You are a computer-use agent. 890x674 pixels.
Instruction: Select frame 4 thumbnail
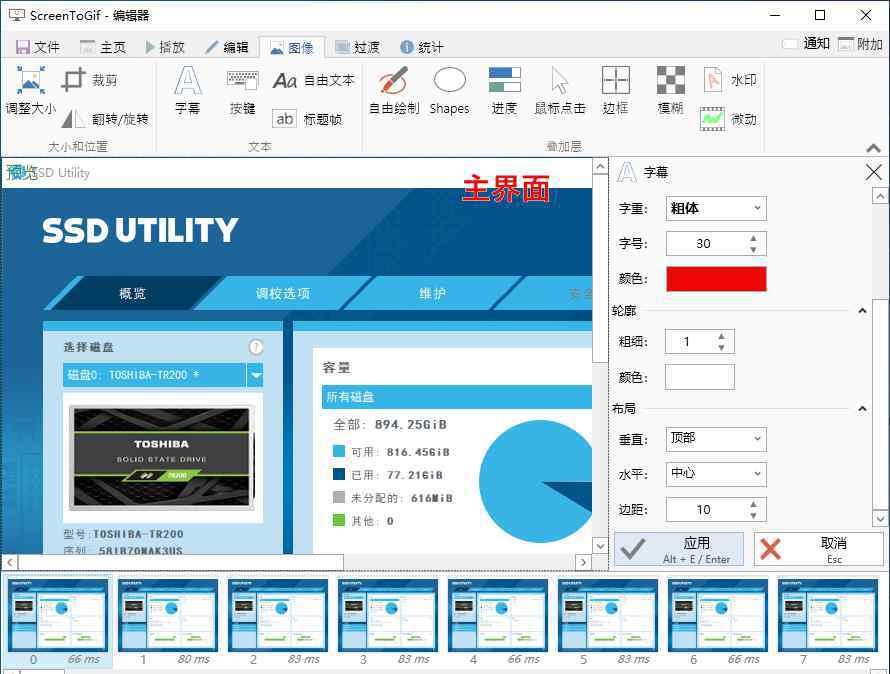[x=498, y=622]
